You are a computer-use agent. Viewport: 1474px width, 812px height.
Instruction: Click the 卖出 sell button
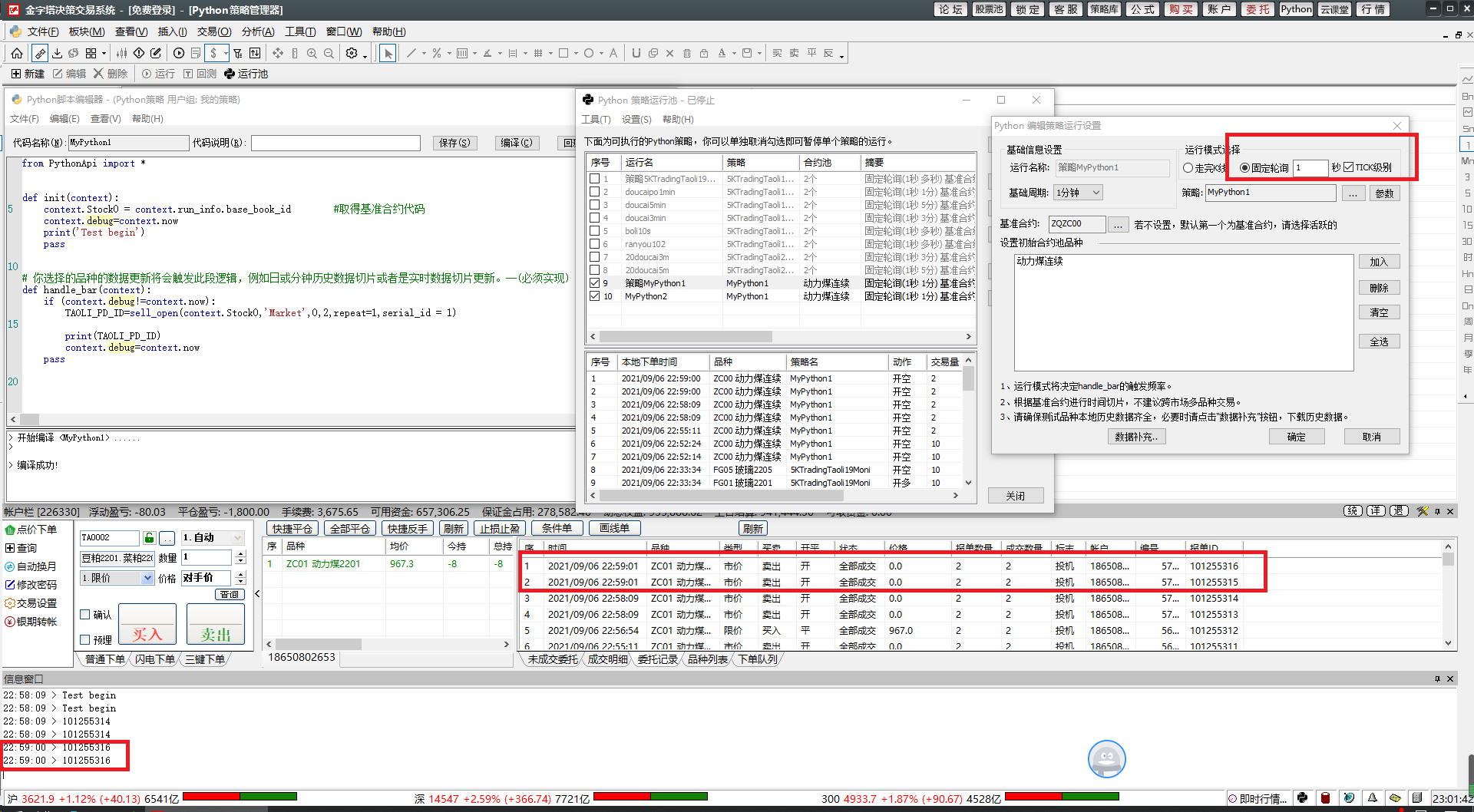pyautogui.click(x=216, y=624)
